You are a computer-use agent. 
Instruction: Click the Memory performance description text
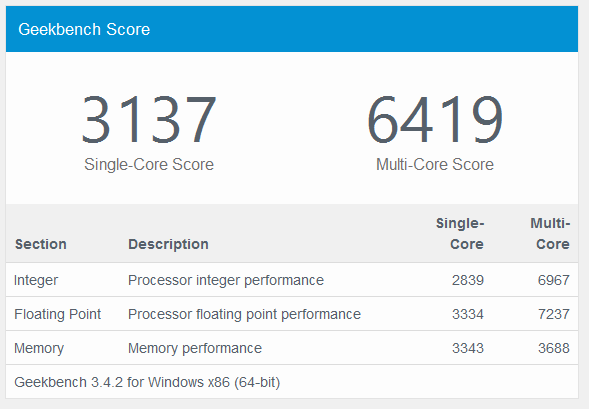pos(195,348)
